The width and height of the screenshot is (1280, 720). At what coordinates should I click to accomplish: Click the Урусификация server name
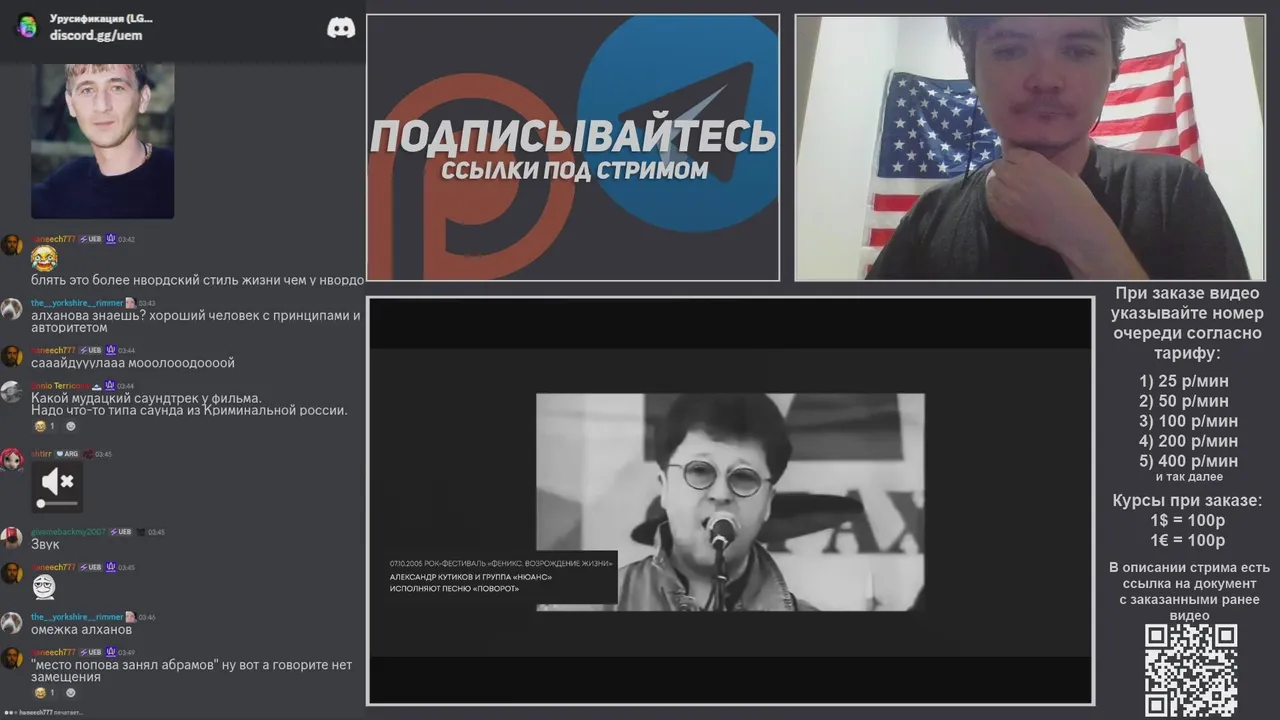101,18
